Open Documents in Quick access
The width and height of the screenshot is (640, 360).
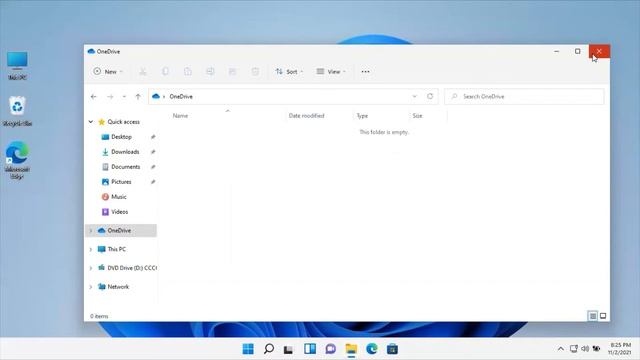click(x=125, y=167)
